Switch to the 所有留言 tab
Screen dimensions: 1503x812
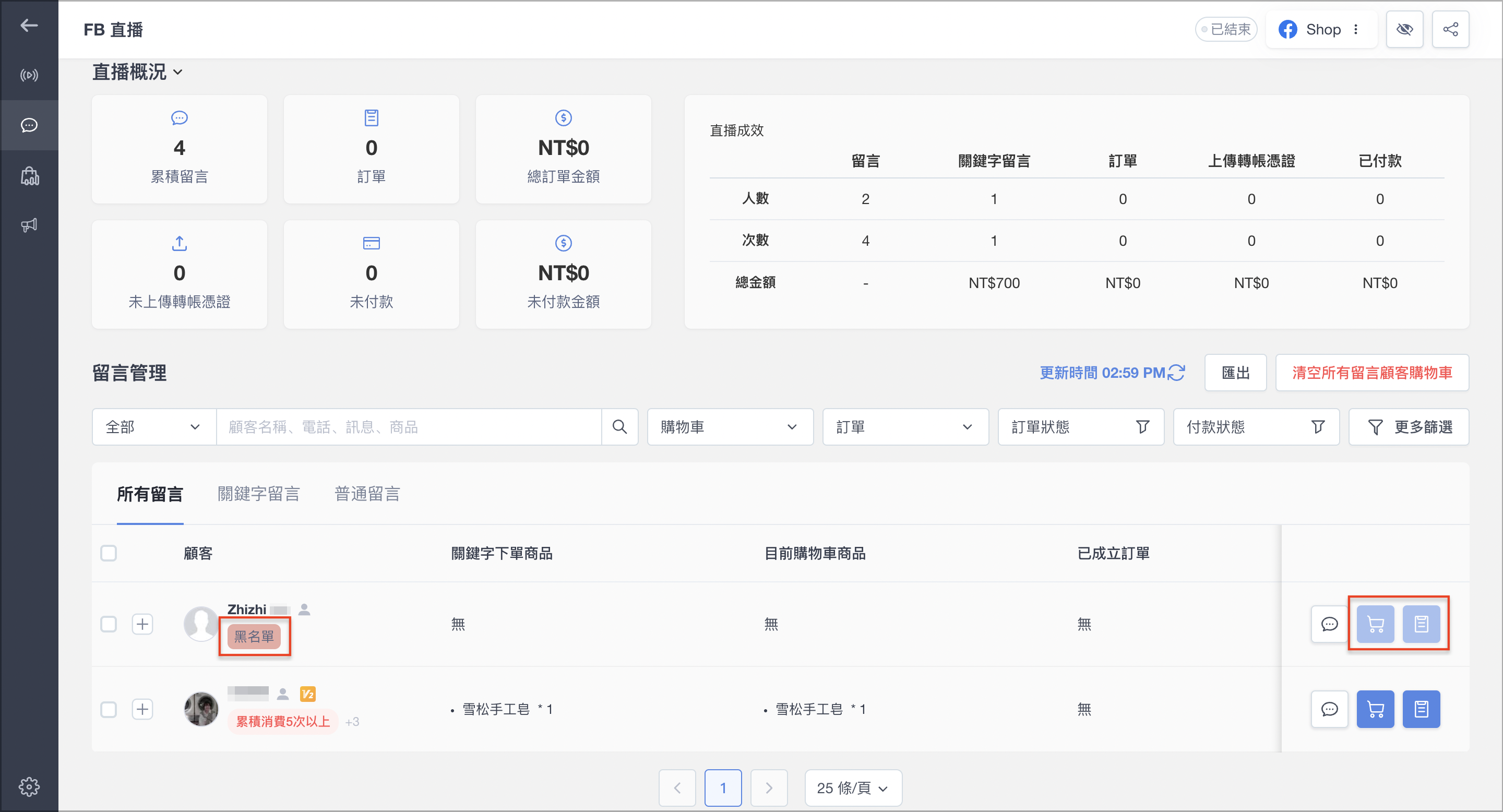150,494
